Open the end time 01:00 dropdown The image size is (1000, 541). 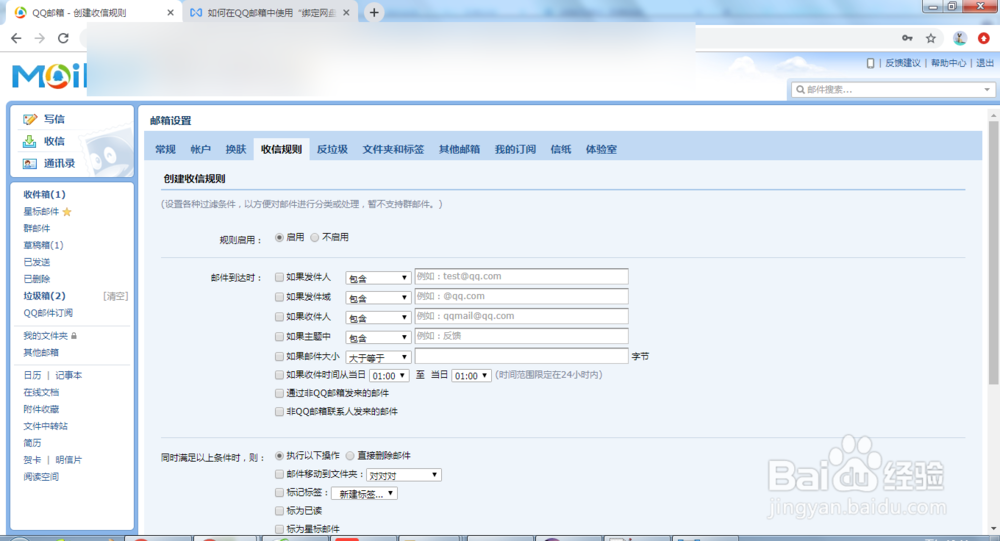tap(471, 376)
